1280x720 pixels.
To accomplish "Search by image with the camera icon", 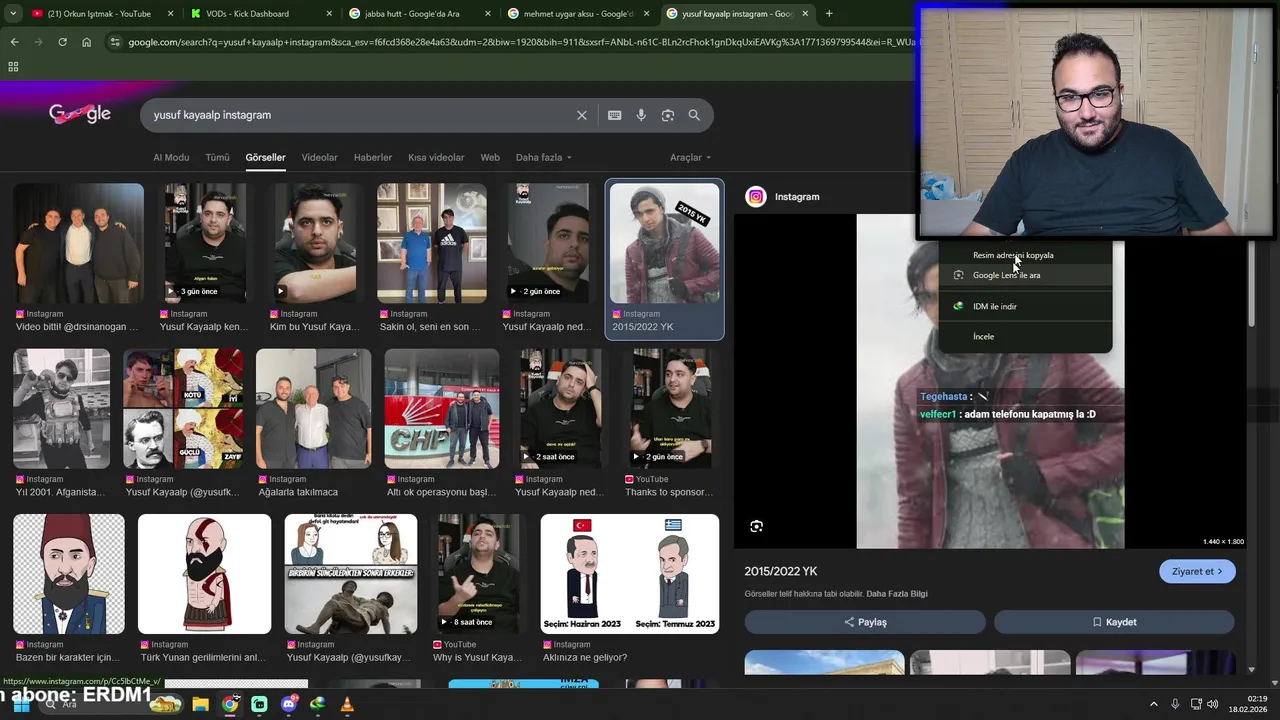I will click(x=668, y=115).
